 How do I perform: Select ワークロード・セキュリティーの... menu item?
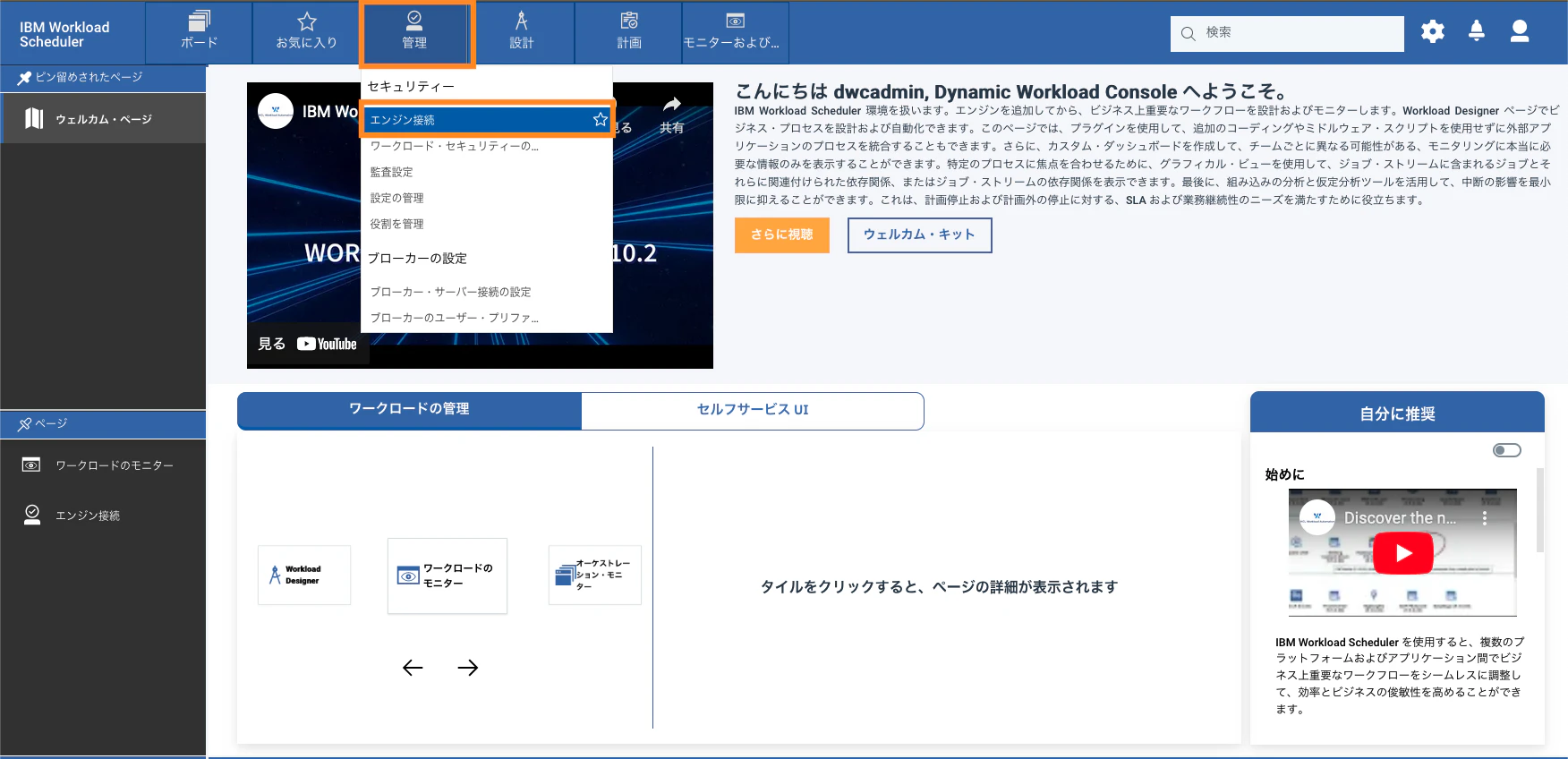point(455,146)
